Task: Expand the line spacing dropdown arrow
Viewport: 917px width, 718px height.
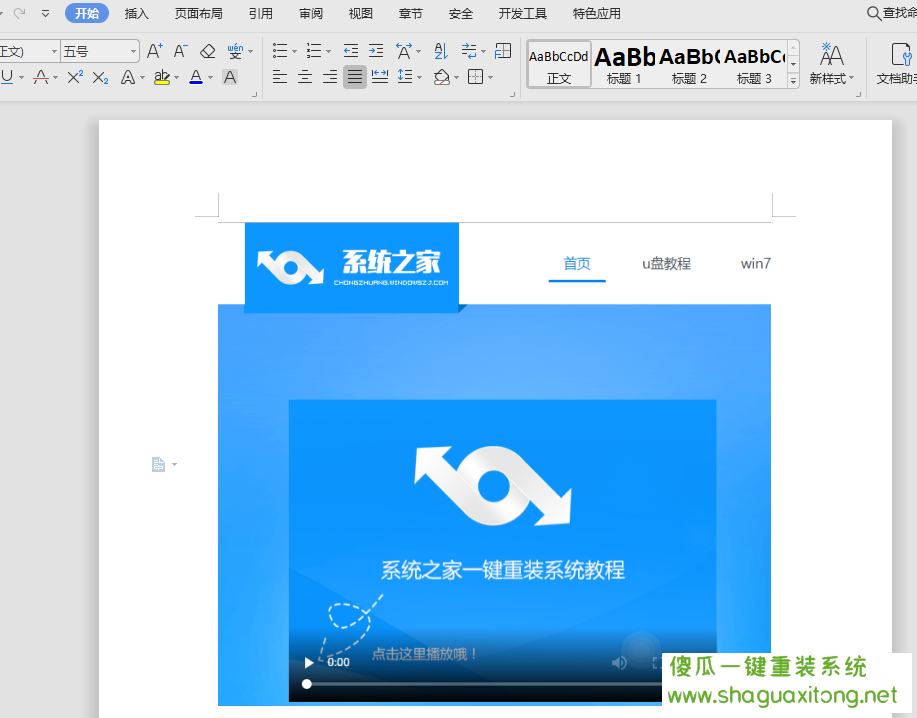Action: pyautogui.click(x=419, y=77)
